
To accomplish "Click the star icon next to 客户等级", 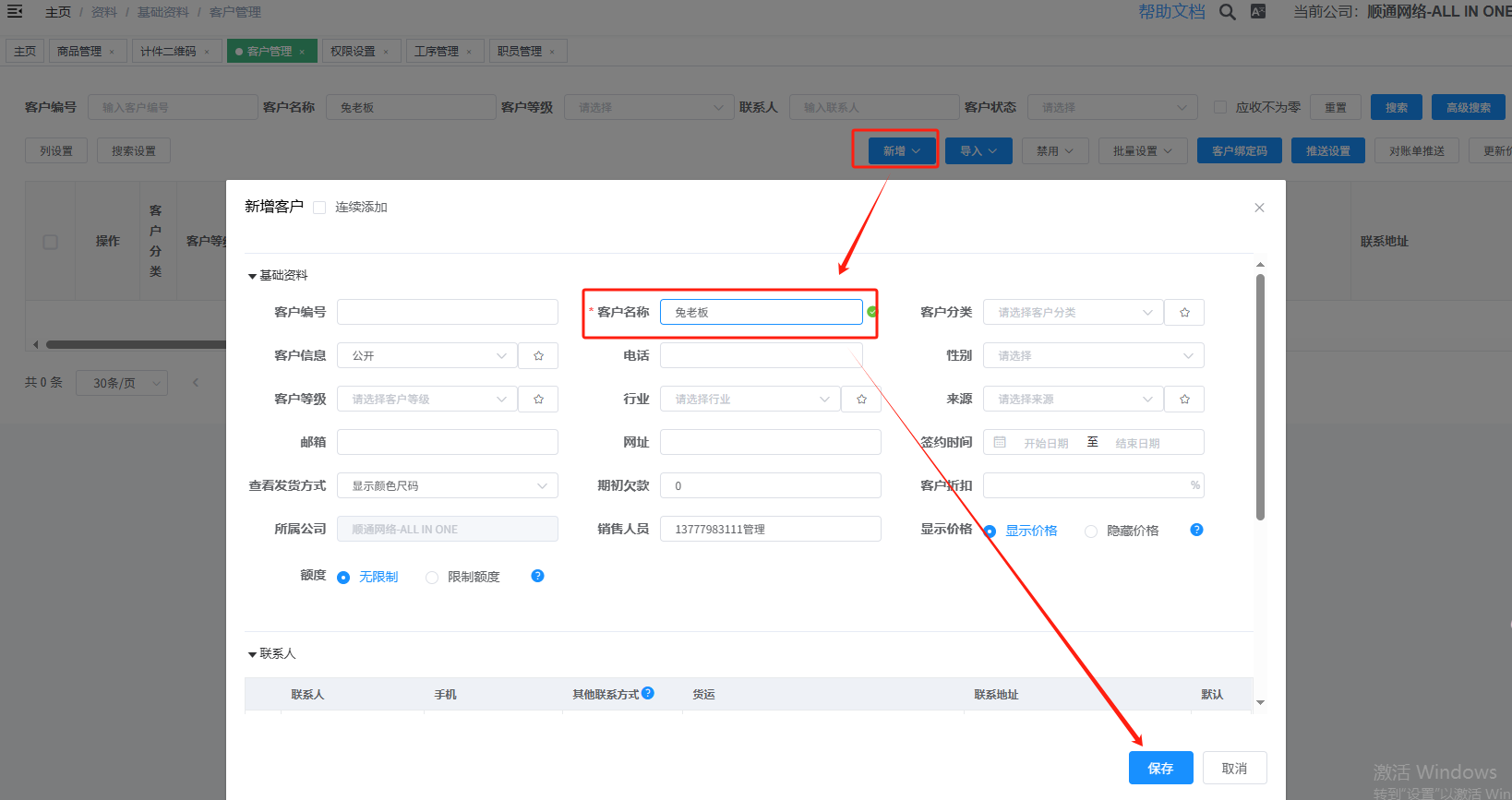I will tap(538, 400).
